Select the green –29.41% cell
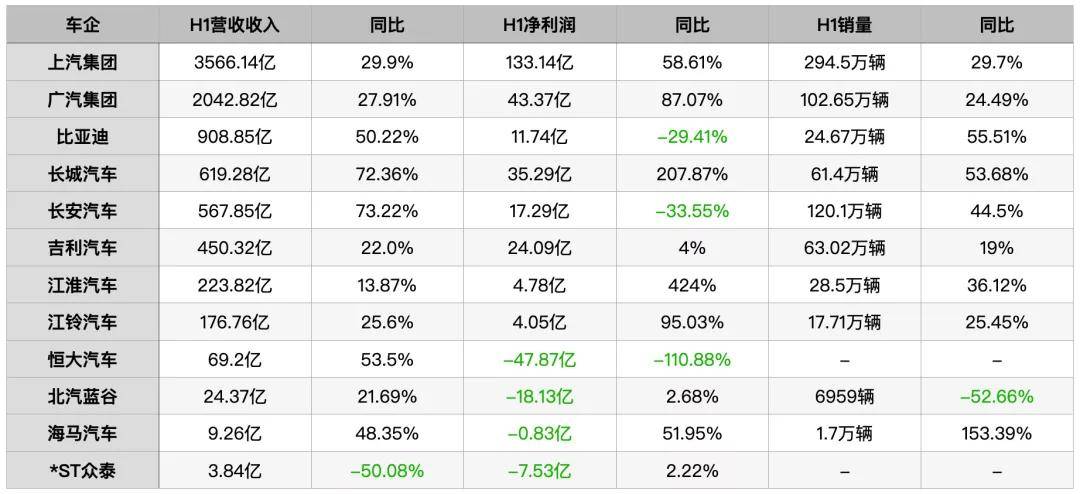This screenshot has width=1080, height=494. [692, 137]
